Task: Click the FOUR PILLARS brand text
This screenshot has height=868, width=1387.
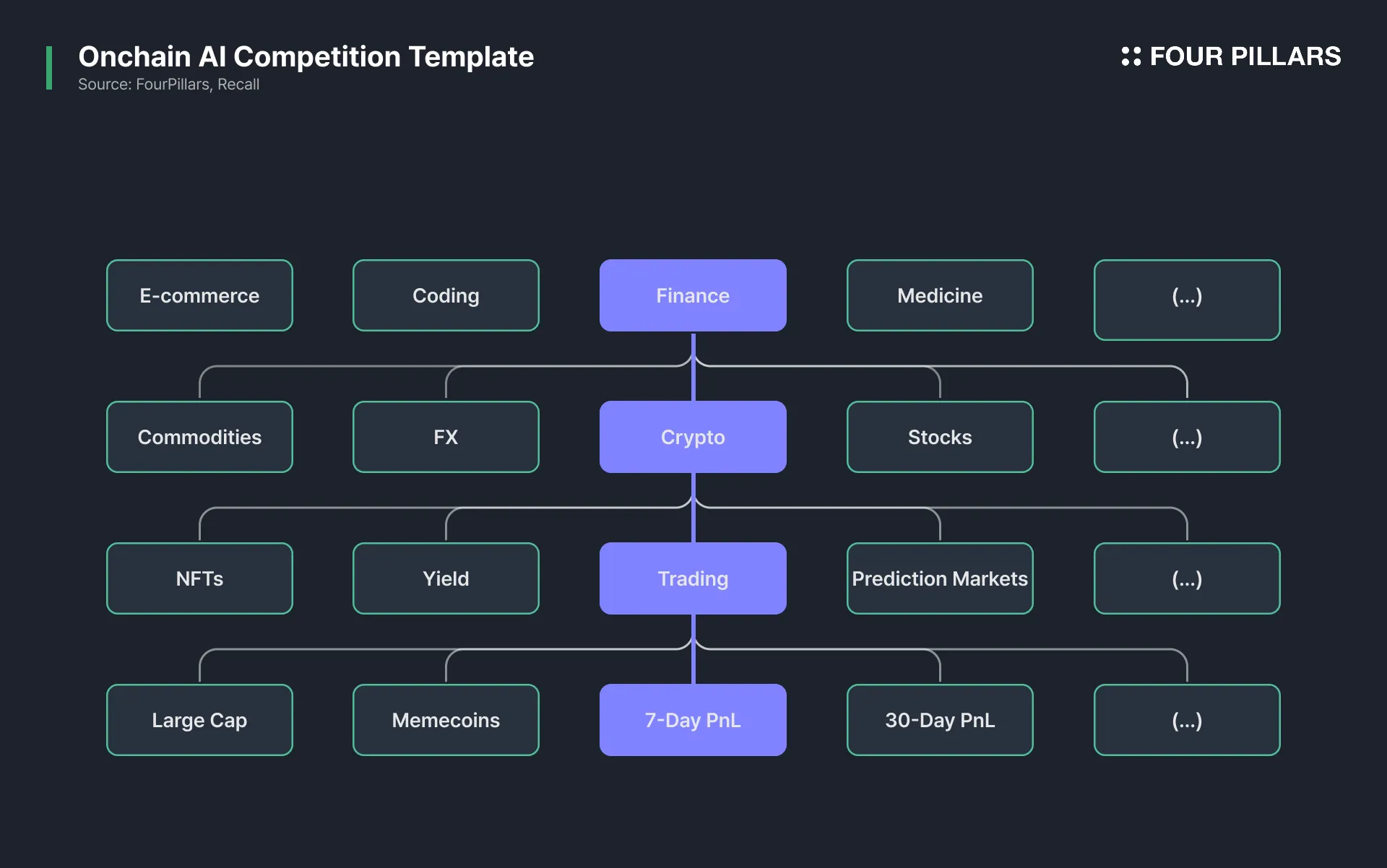Action: click(1245, 56)
